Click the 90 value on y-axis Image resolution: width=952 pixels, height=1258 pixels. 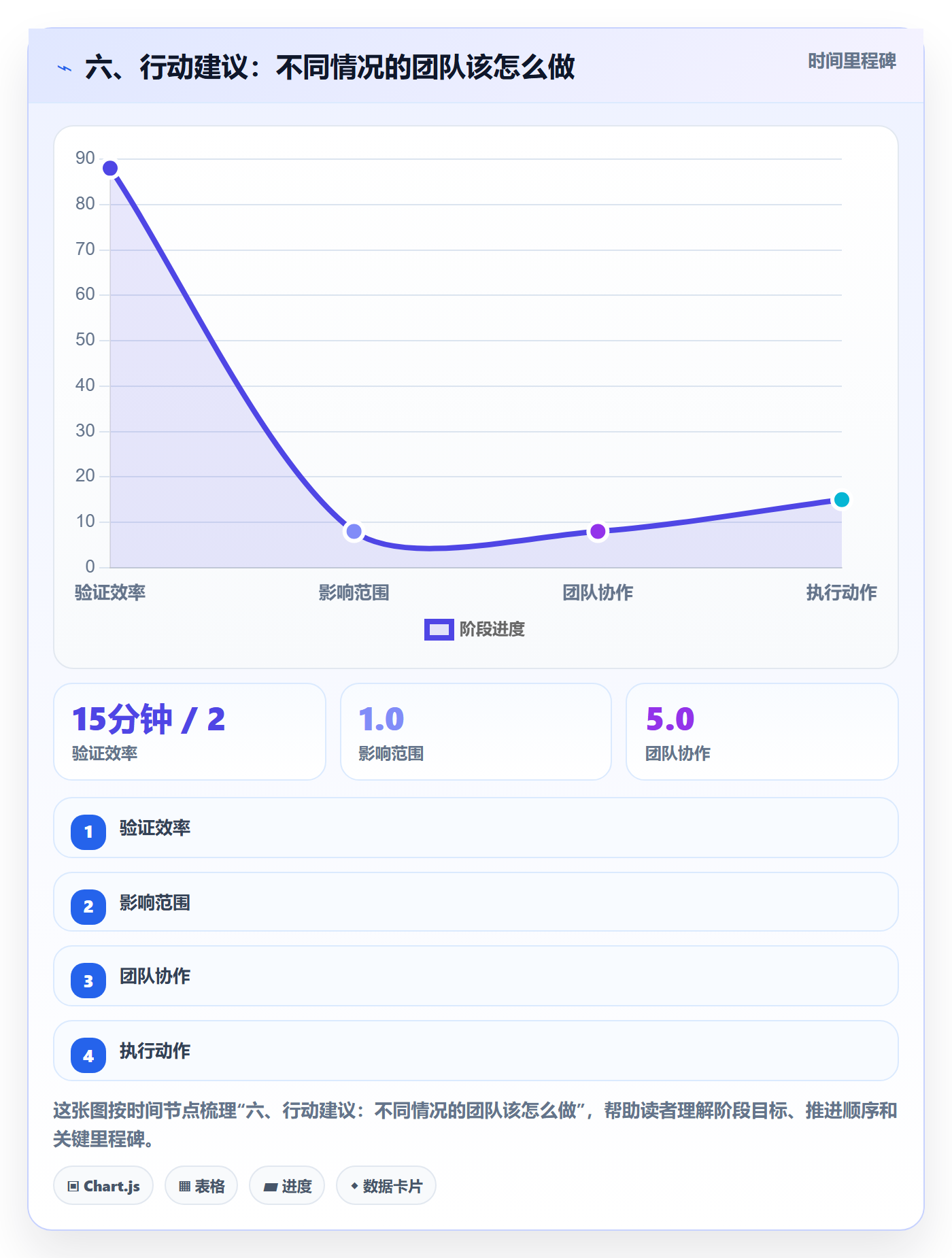click(x=85, y=158)
